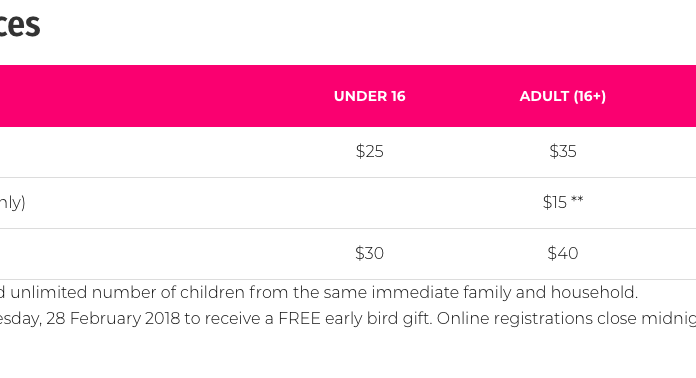Click the third table row's blank label area
The image size is (696, 378).
136,254
